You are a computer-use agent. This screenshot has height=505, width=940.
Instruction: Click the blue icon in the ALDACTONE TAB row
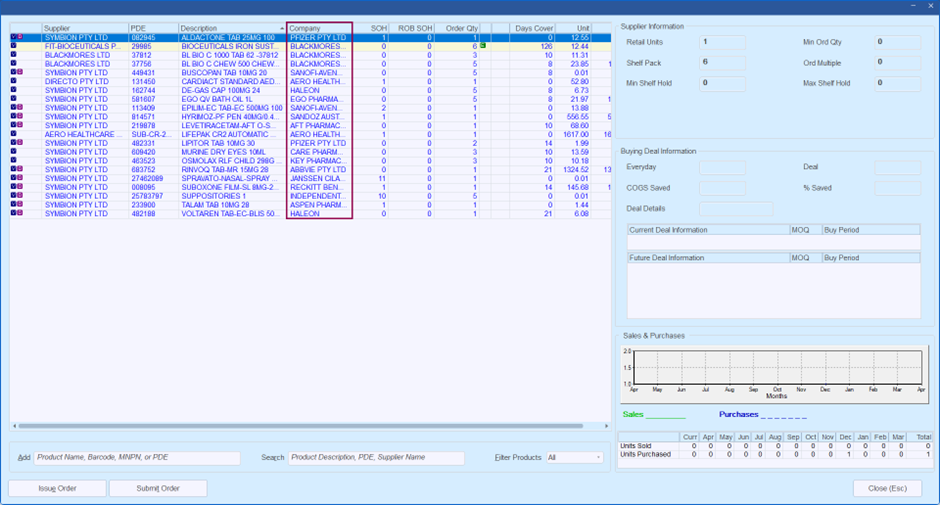point(14,37)
